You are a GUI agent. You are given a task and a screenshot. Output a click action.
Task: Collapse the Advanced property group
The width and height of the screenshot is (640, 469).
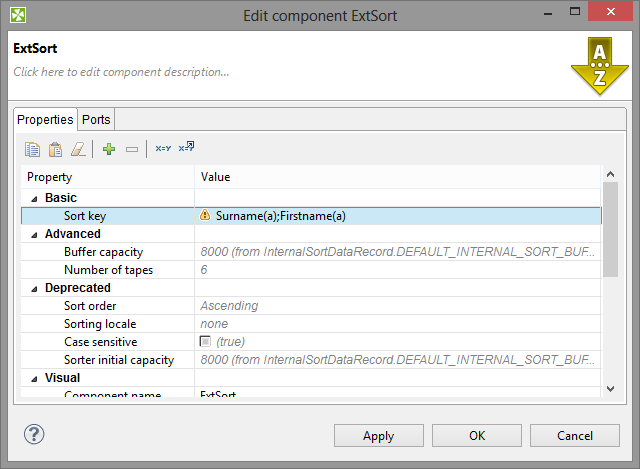pyautogui.click(x=34, y=234)
